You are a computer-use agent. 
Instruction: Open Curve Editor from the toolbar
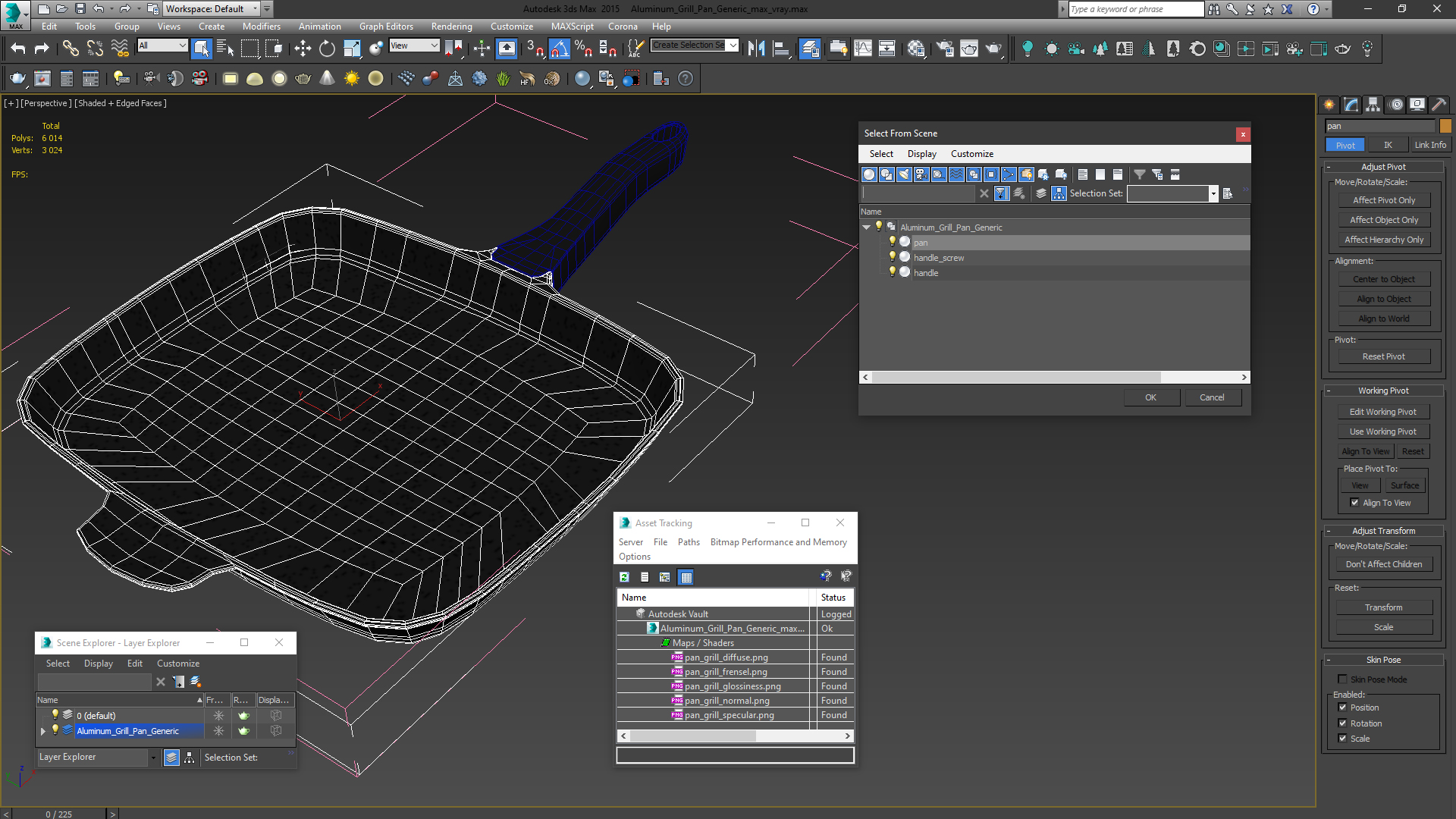click(863, 49)
